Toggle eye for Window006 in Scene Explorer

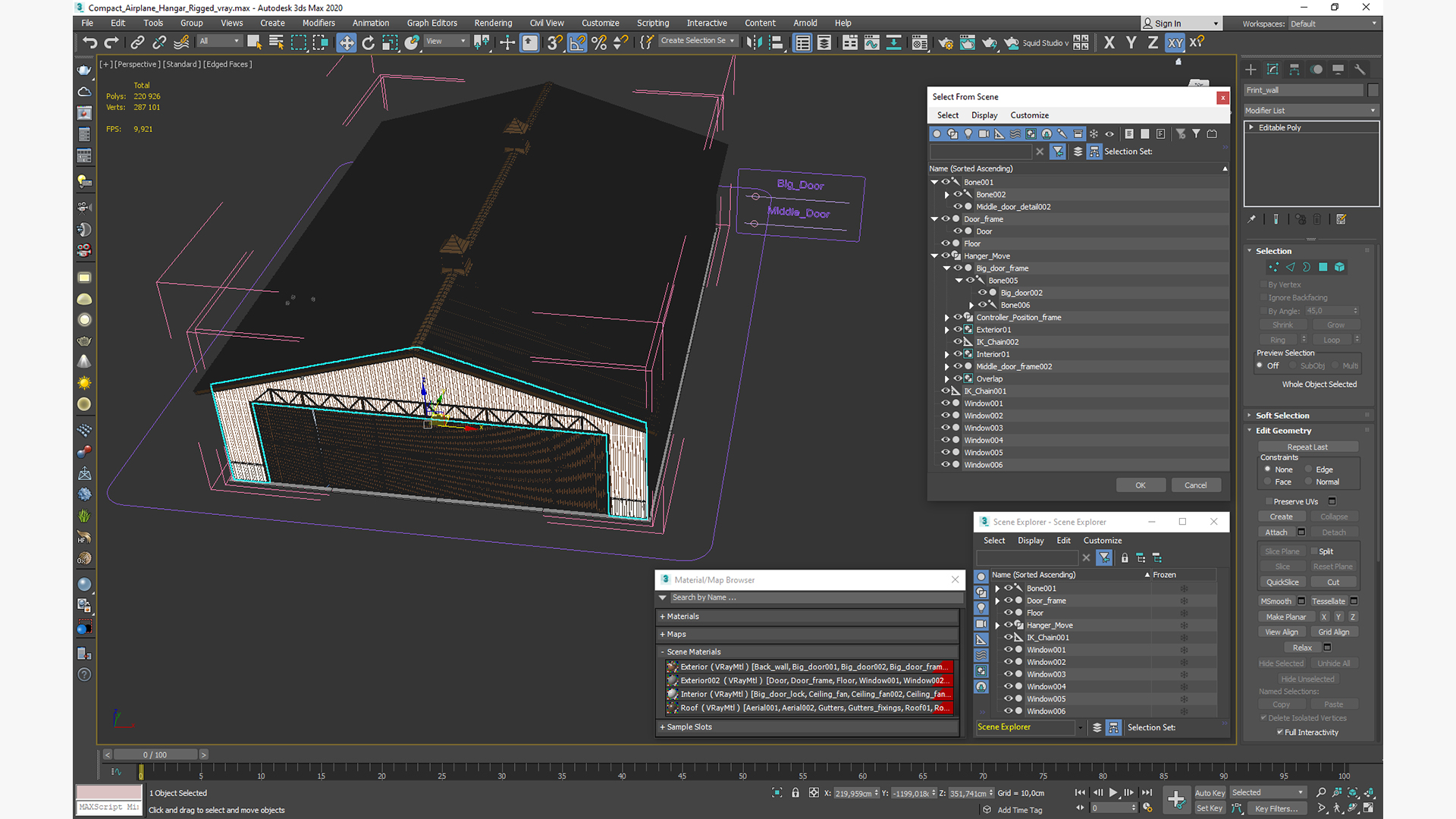1009,711
